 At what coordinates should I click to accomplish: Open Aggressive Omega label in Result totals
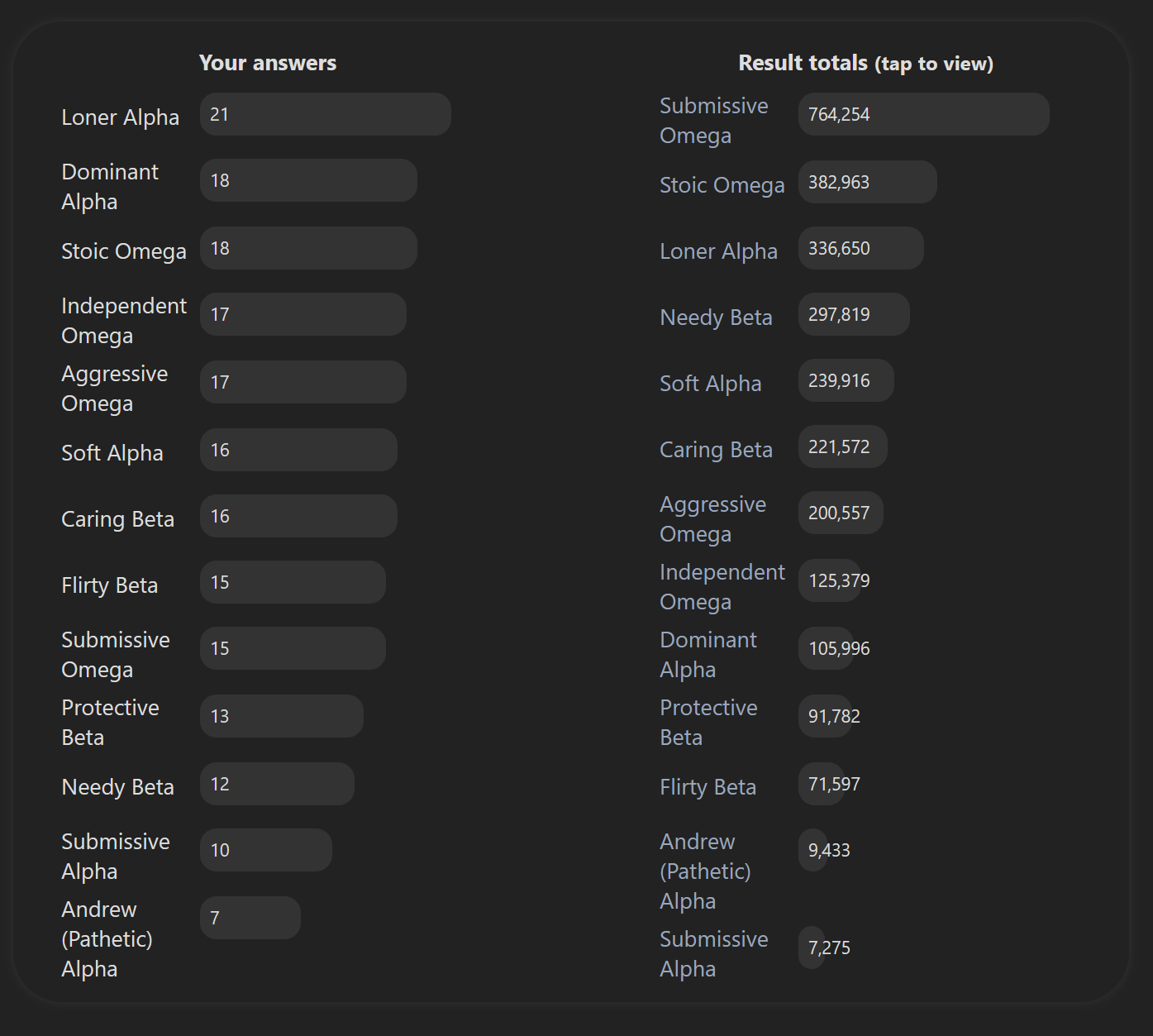click(713, 519)
